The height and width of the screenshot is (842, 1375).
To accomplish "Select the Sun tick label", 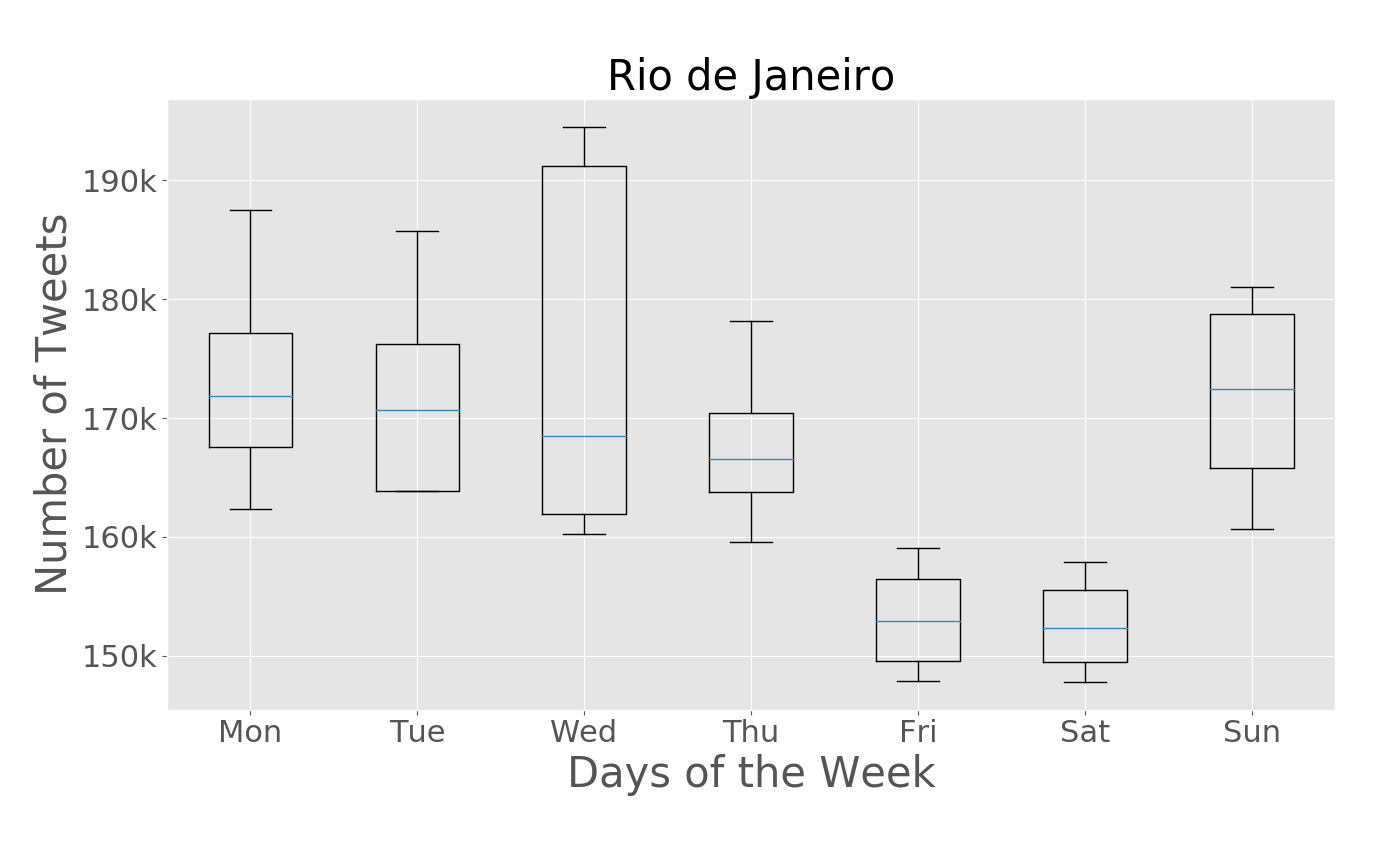I will [1251, 732].
